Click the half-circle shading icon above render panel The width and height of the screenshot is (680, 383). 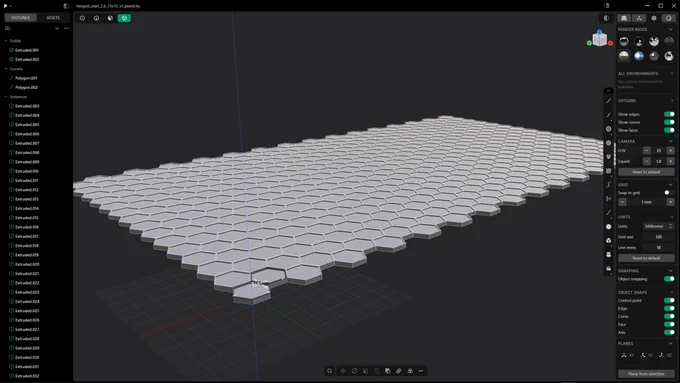[x=606, y=18]
